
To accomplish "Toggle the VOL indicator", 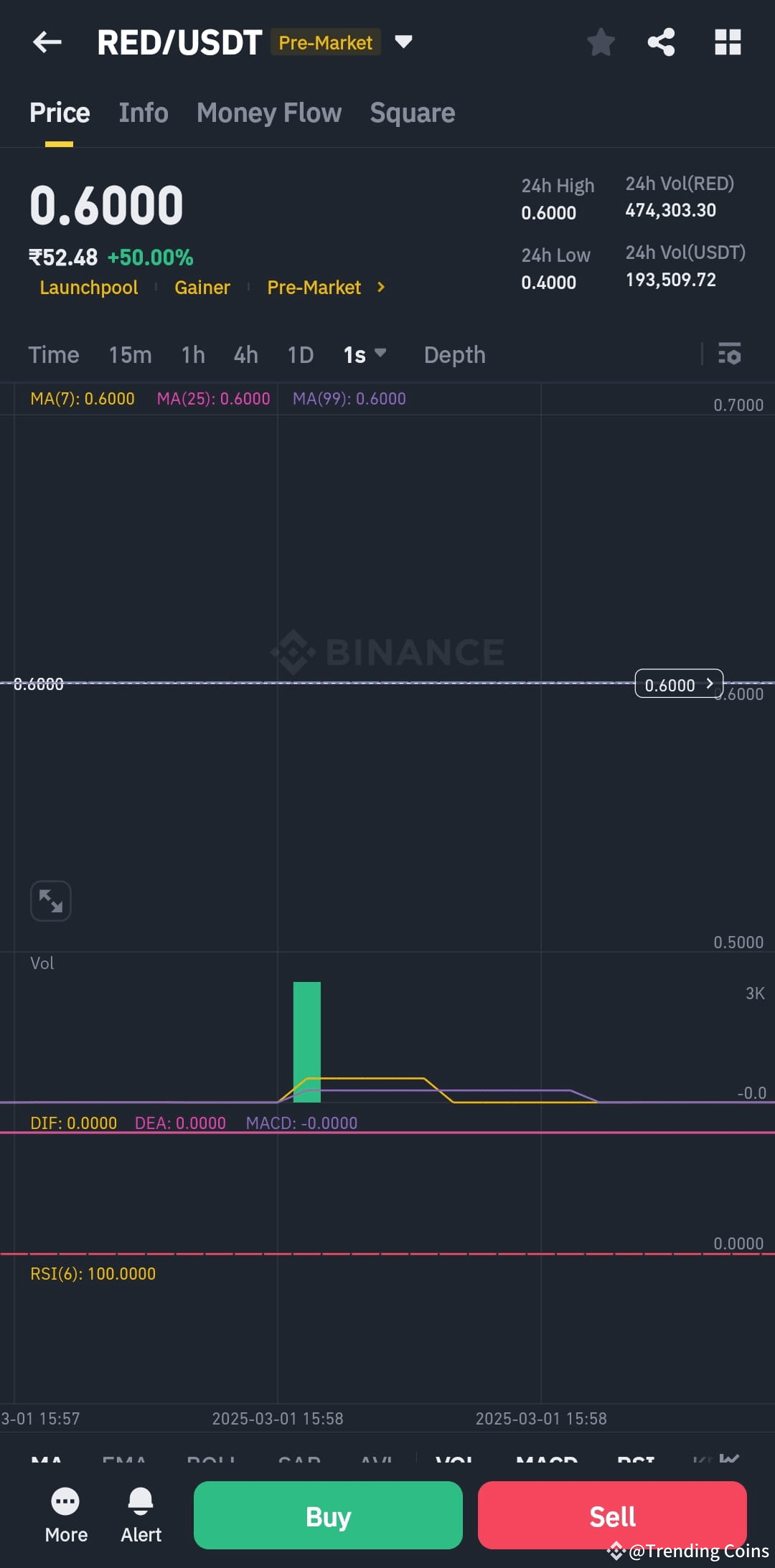I will [454, 1459].
